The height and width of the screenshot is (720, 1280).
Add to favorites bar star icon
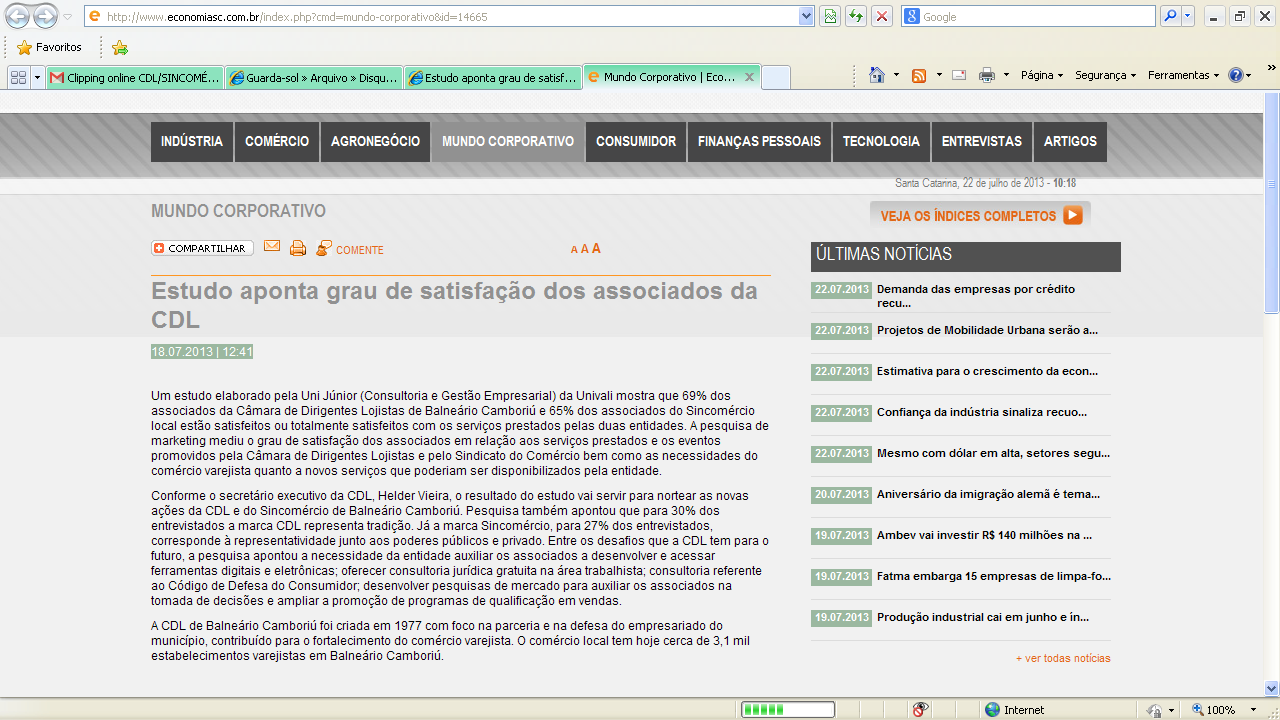(120, 47)
